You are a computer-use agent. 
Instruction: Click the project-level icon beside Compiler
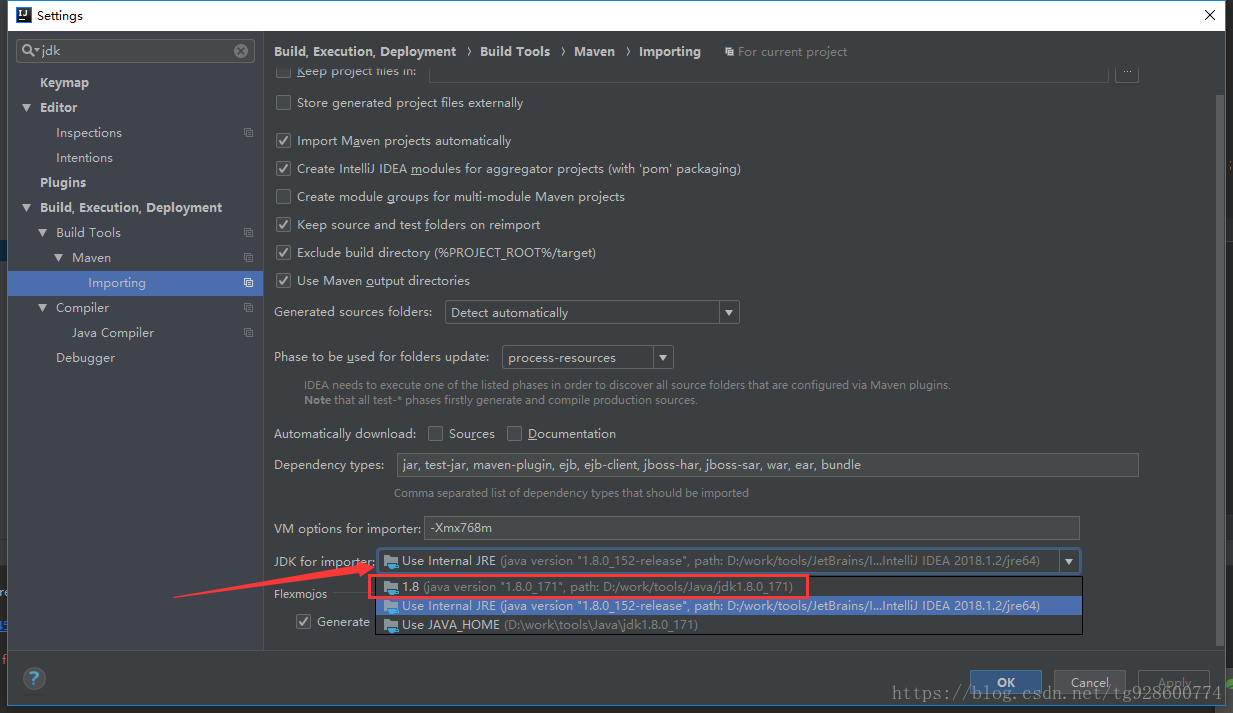248,308
